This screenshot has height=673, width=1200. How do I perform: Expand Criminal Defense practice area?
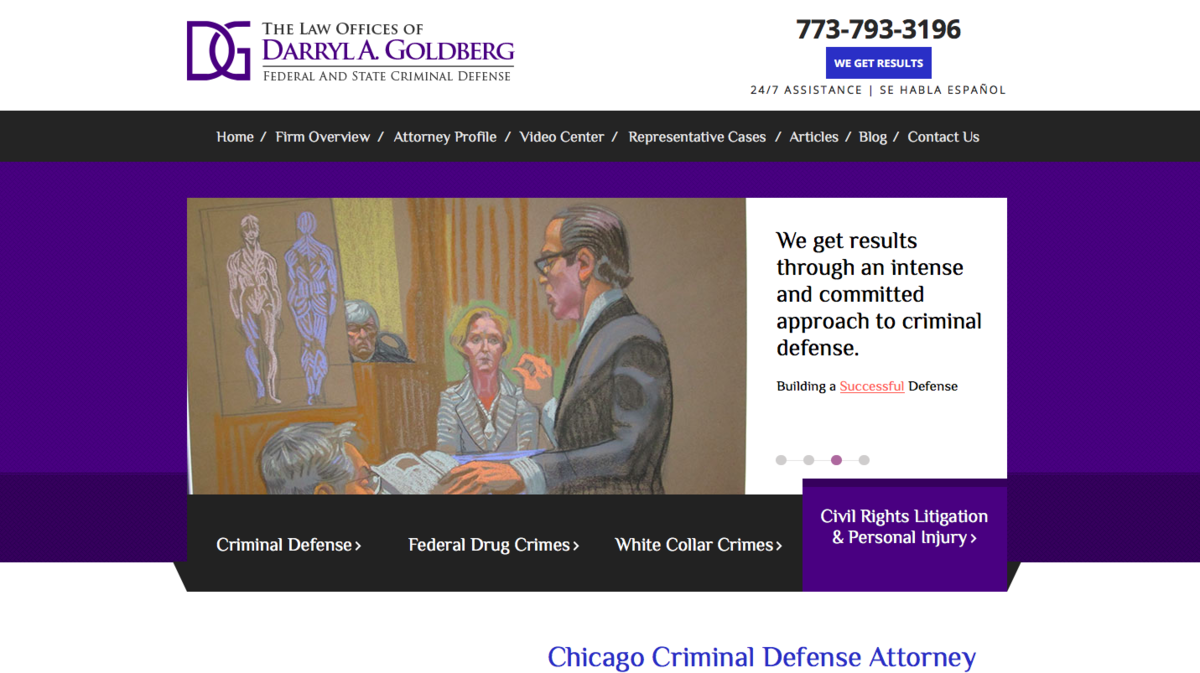[x=289, y=545]
